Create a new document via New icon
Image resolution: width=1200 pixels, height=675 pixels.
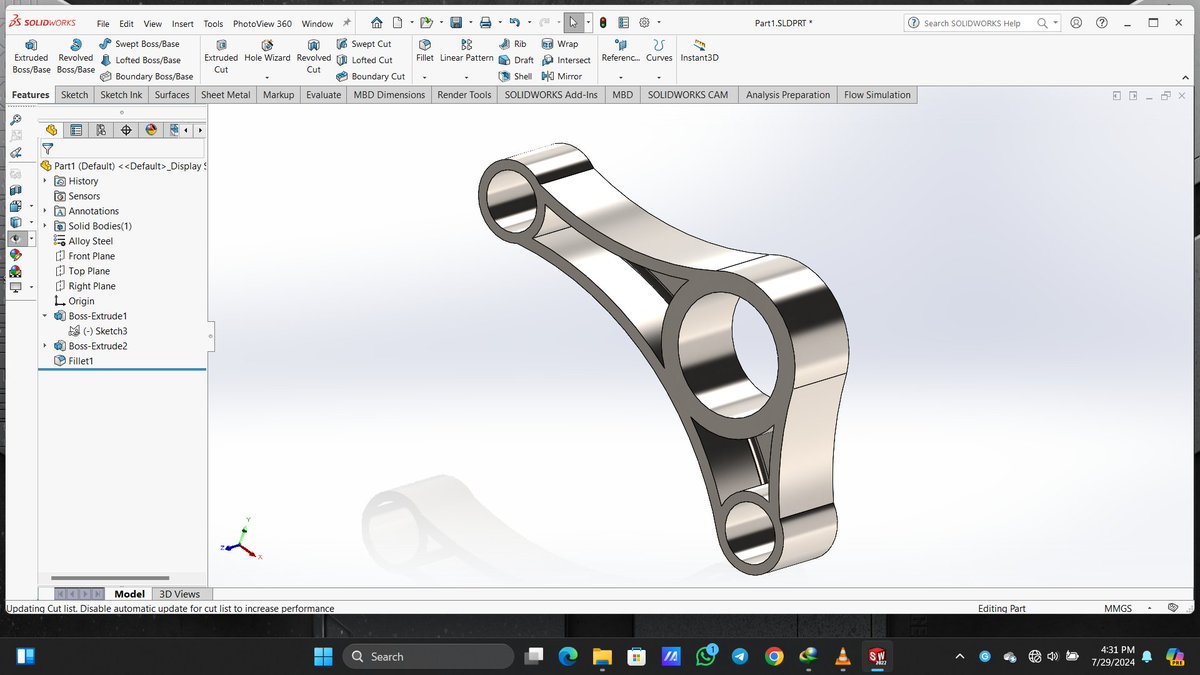tap(398, 22)
